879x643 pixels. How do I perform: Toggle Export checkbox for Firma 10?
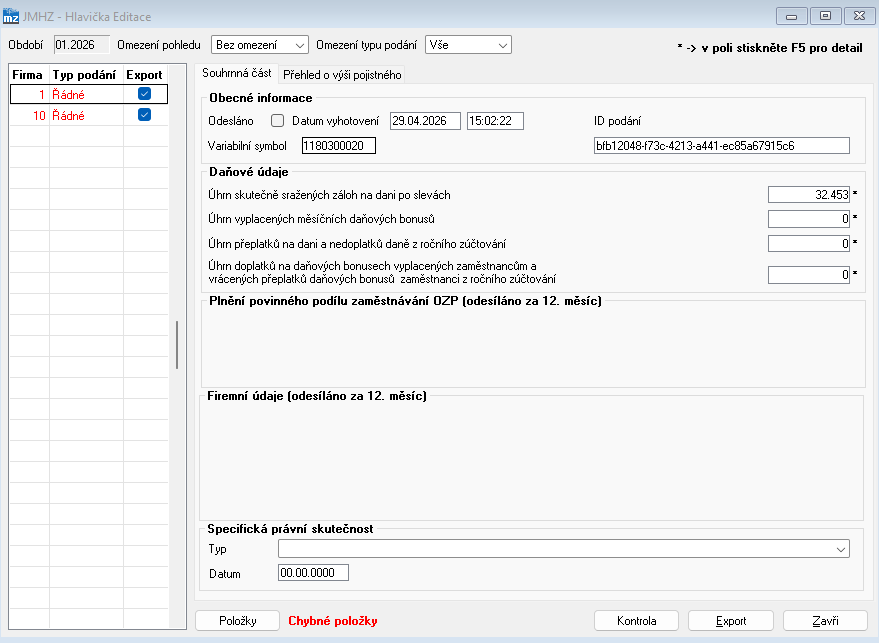click(144, 115)
